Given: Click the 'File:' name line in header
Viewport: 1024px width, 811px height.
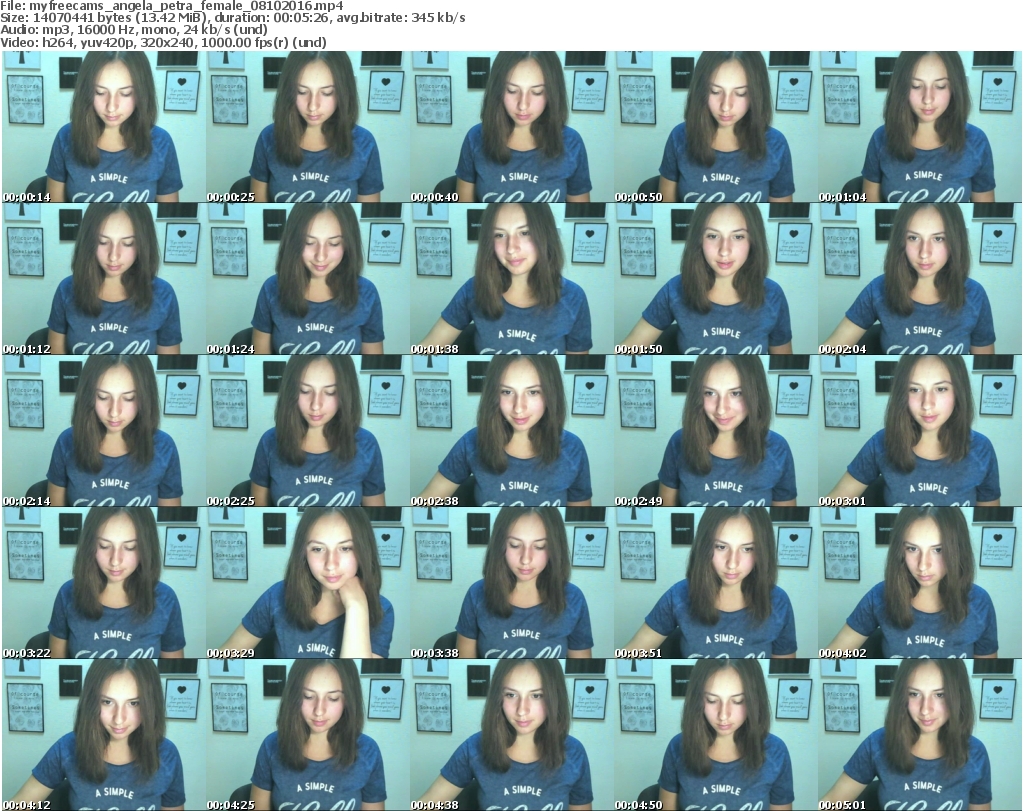Looking at the screenshot, I should (x=172, y=6).
